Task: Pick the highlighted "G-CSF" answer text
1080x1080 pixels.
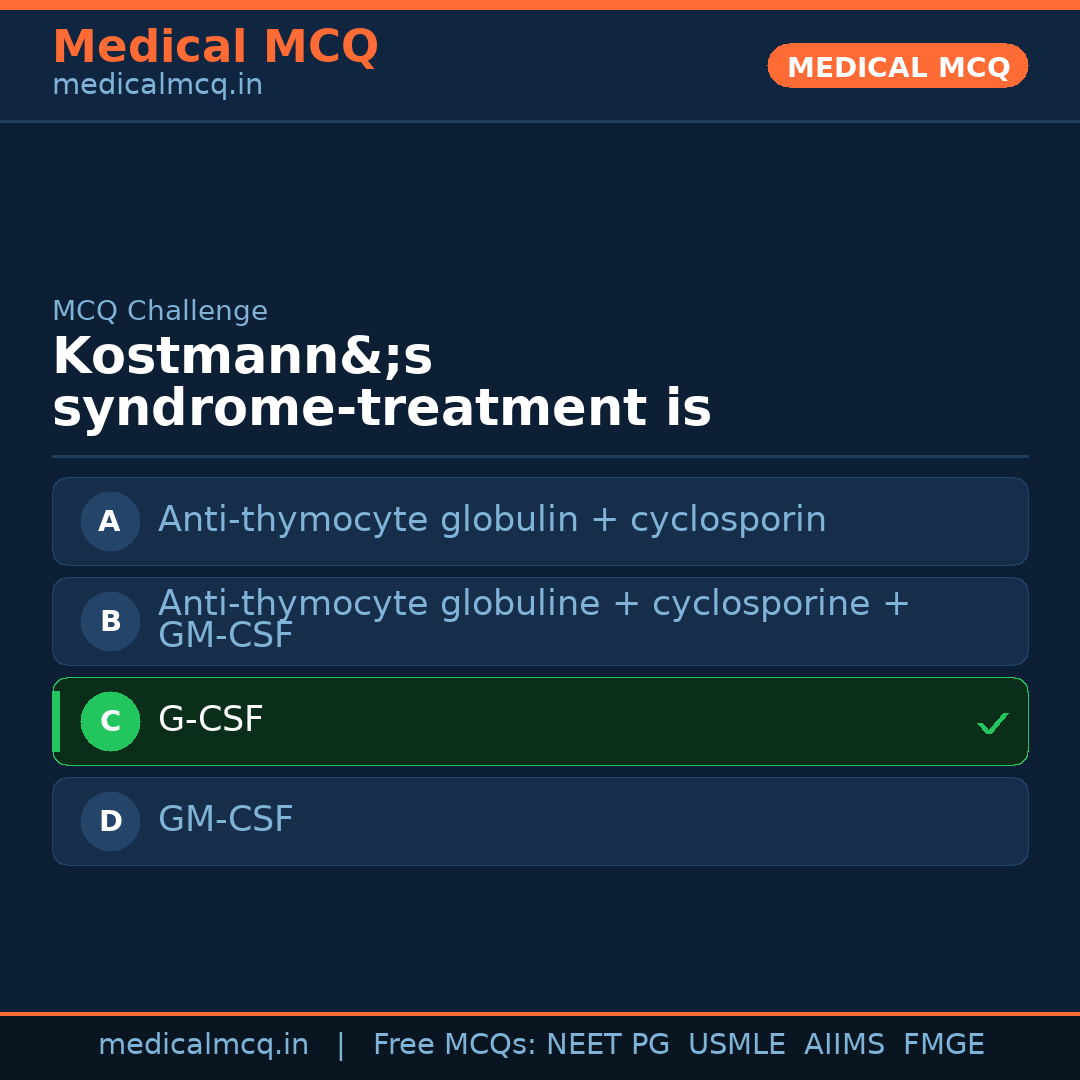Action: pyautogui.click(x=211, y=720)
